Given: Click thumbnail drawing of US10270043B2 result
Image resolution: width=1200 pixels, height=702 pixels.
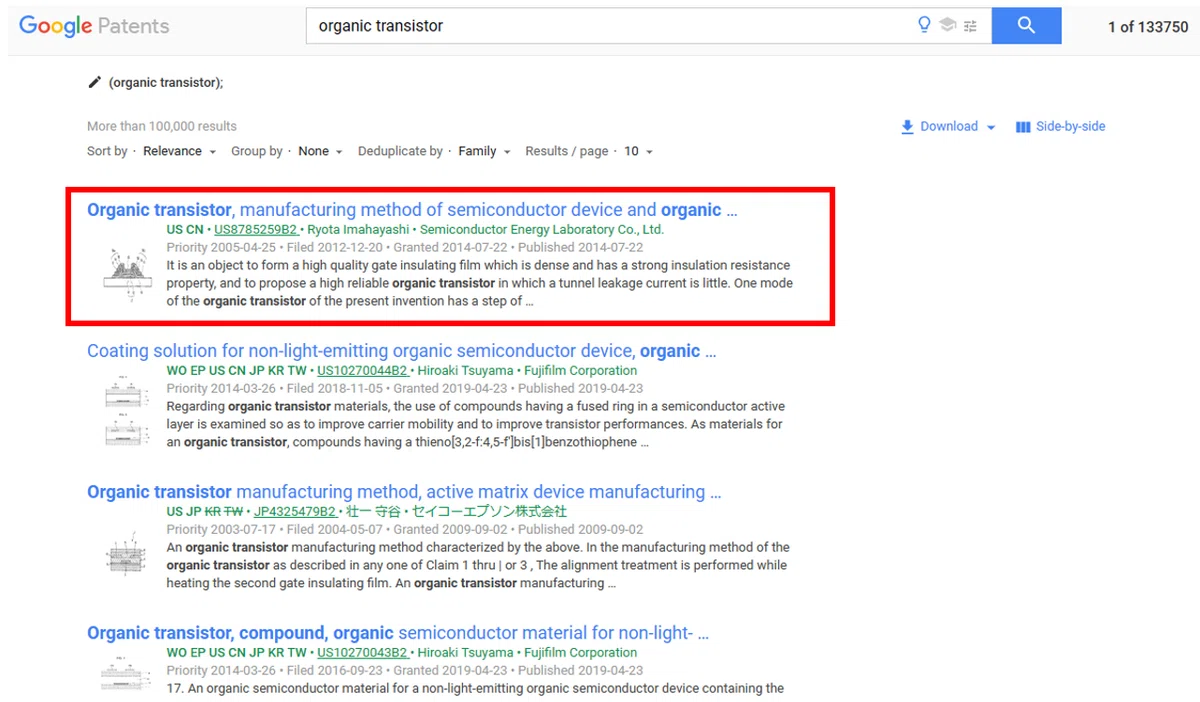Looking at the screenshot, I should [x=126, y=672].
